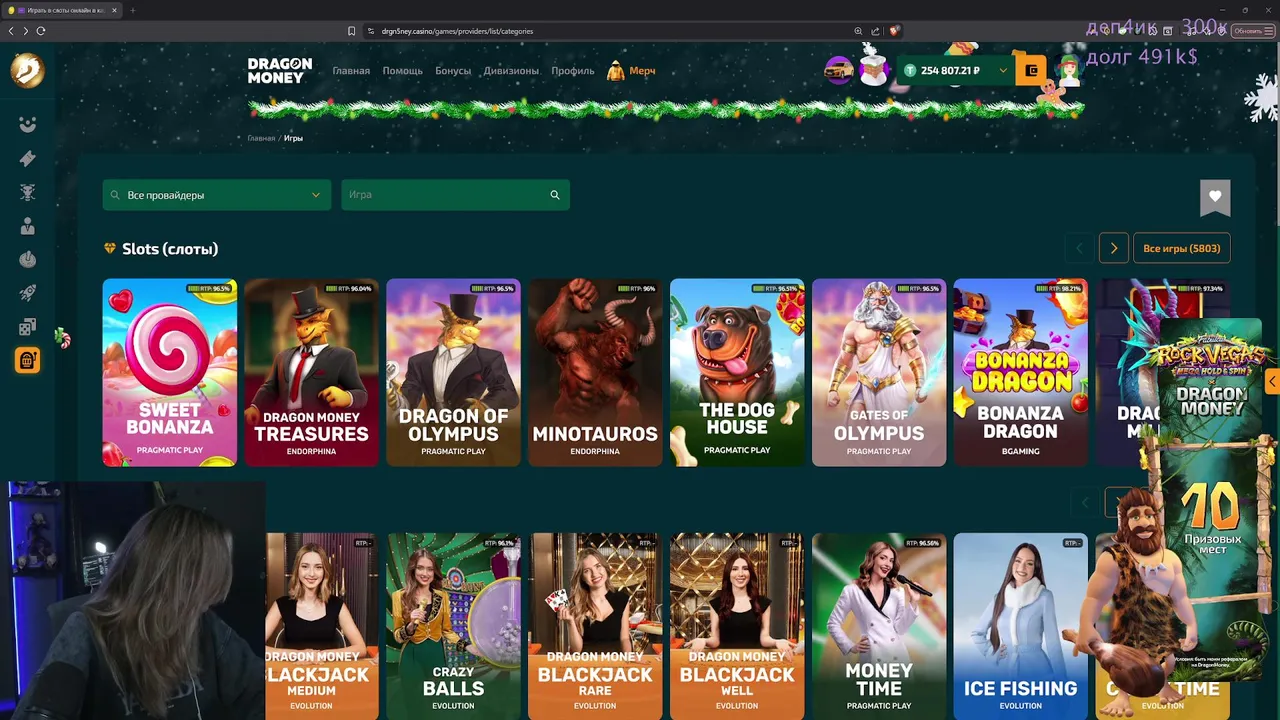
Task: Open the user avatar with green hat
Action: click(x=1069, y=70)
